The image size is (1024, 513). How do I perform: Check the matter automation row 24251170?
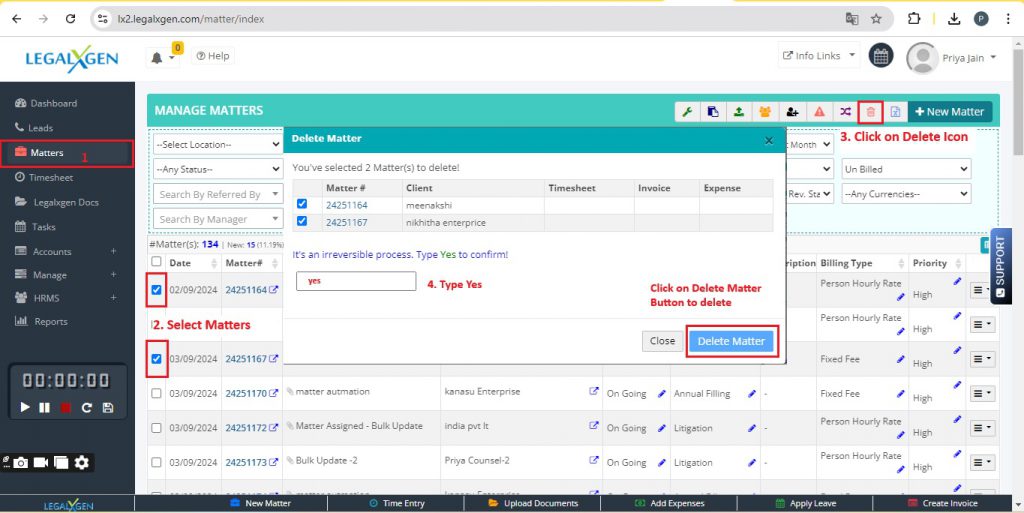pyautogui.click(x=156, y=394)
